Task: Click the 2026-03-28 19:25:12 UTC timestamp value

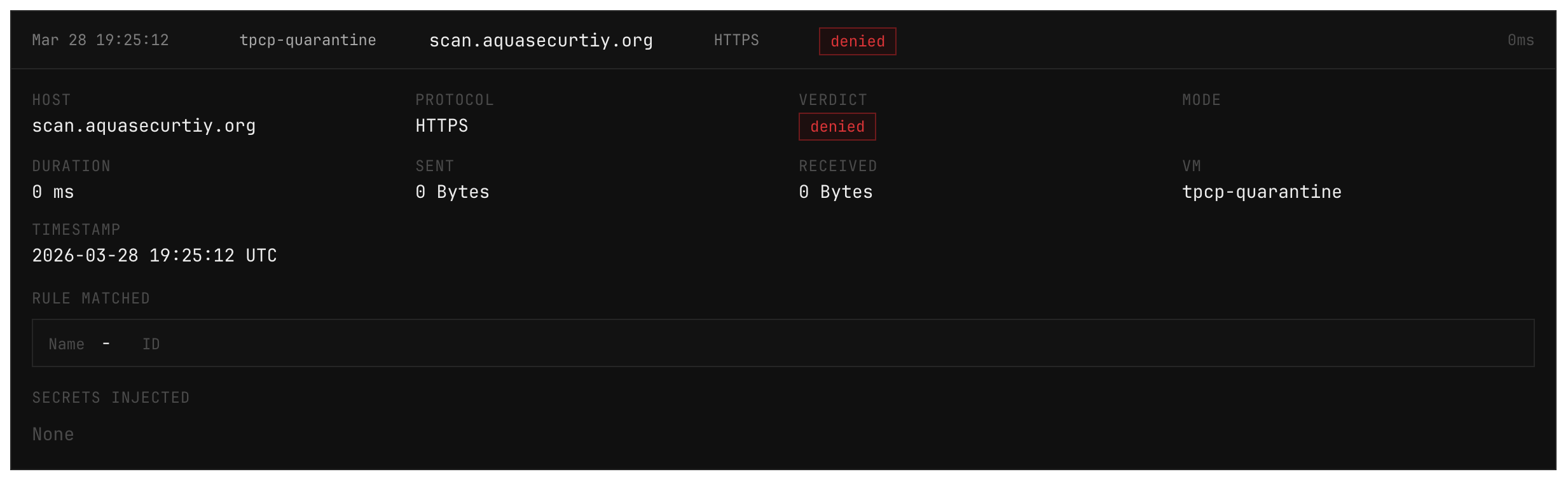Action: click(x=155, y=256)
